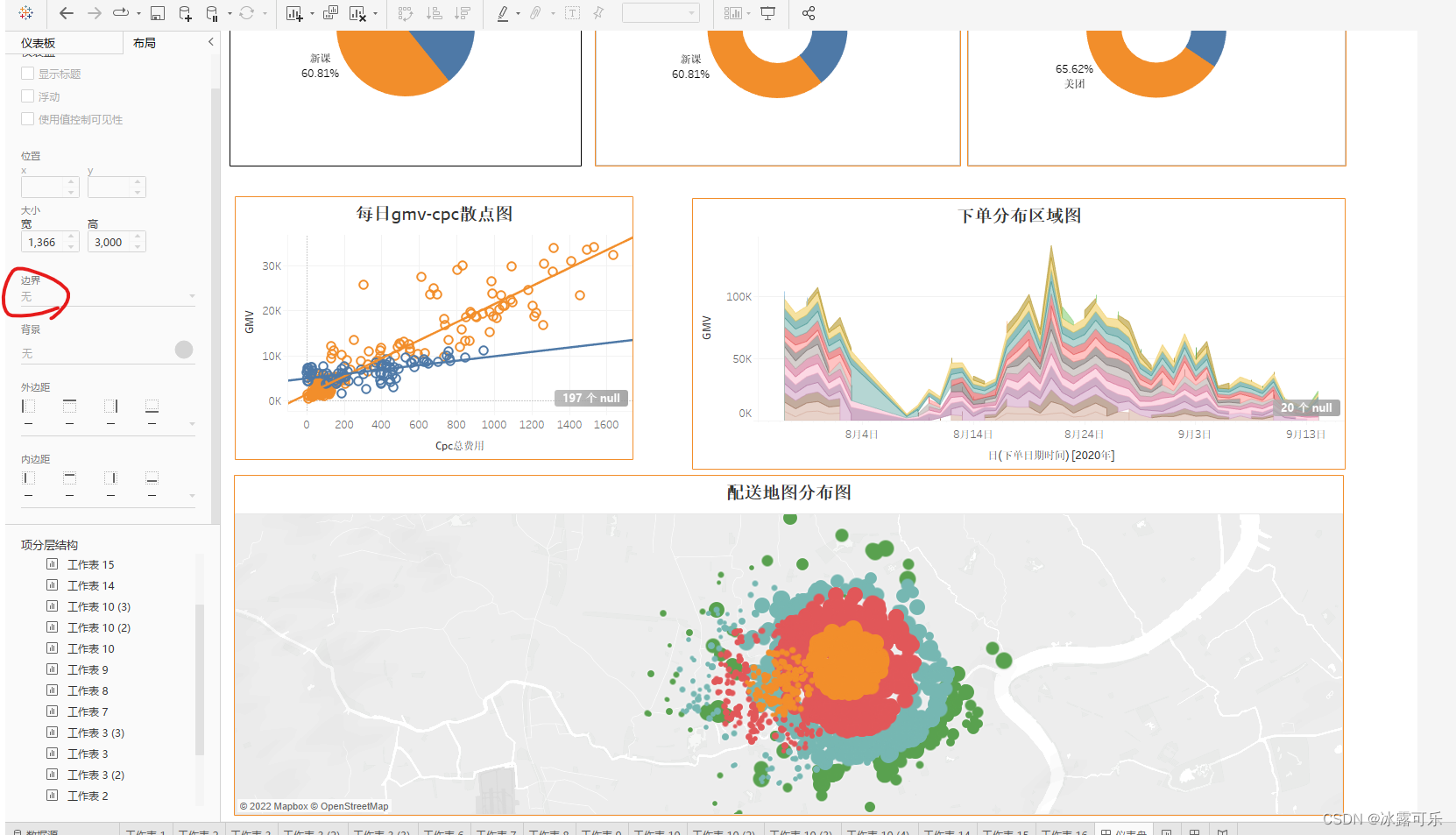Select 工作表 2 in item hierarchy

88,796
